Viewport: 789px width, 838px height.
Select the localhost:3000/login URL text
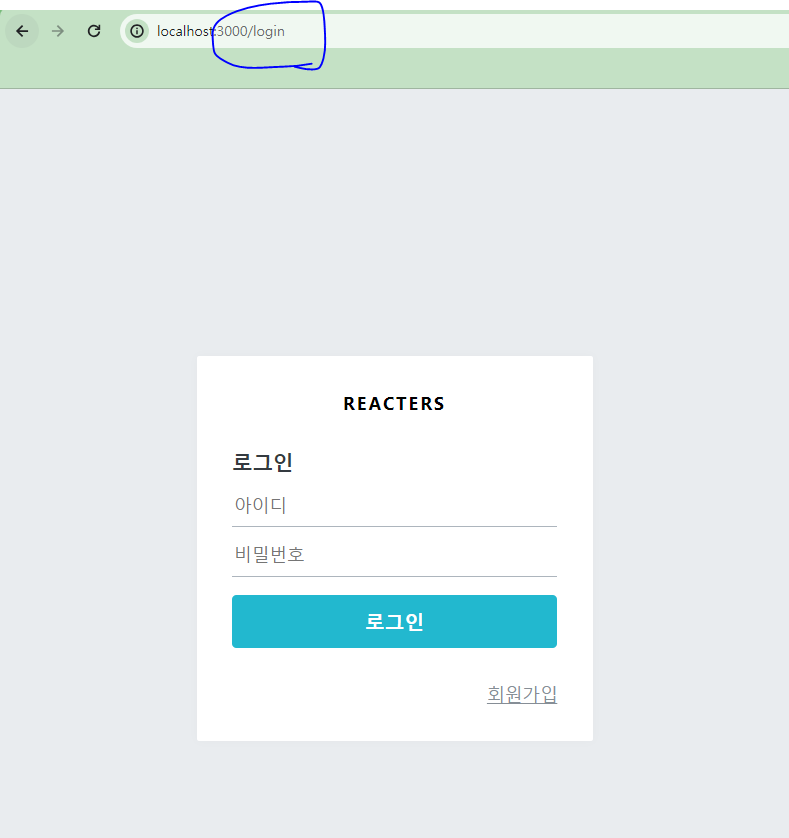coord(221,32)
